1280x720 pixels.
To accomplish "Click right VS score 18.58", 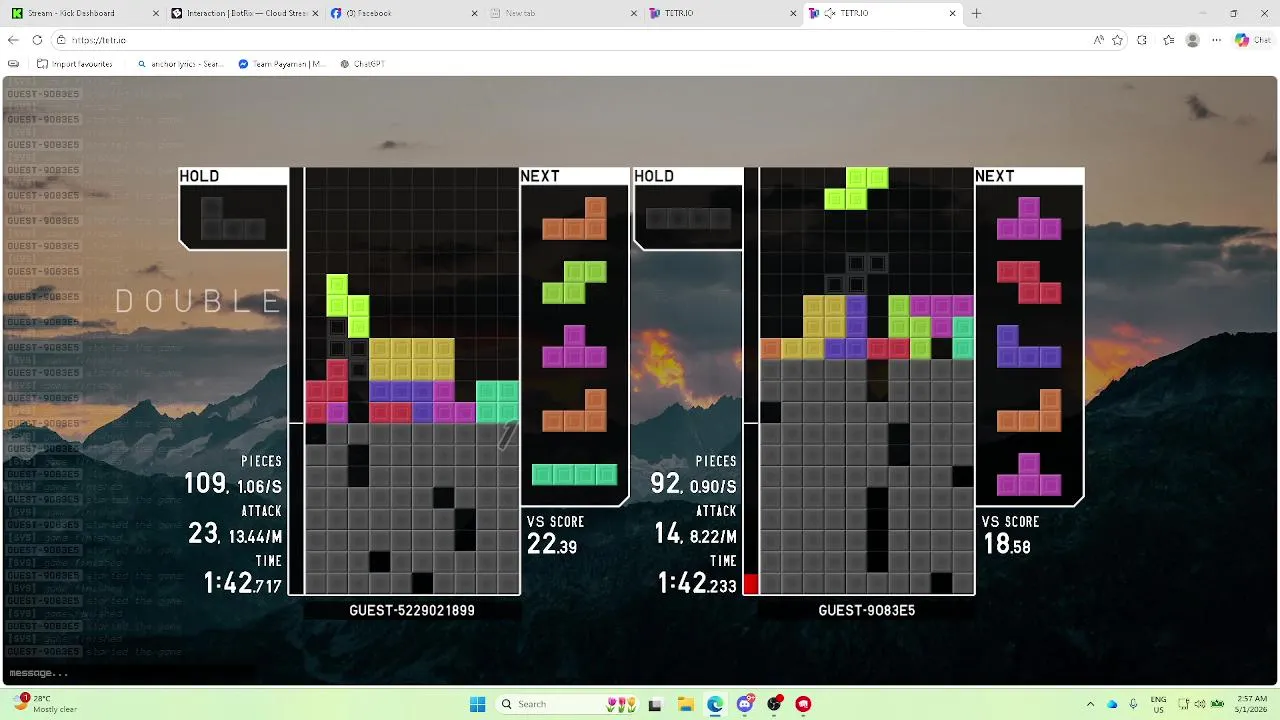I will tap(1006, 544).
